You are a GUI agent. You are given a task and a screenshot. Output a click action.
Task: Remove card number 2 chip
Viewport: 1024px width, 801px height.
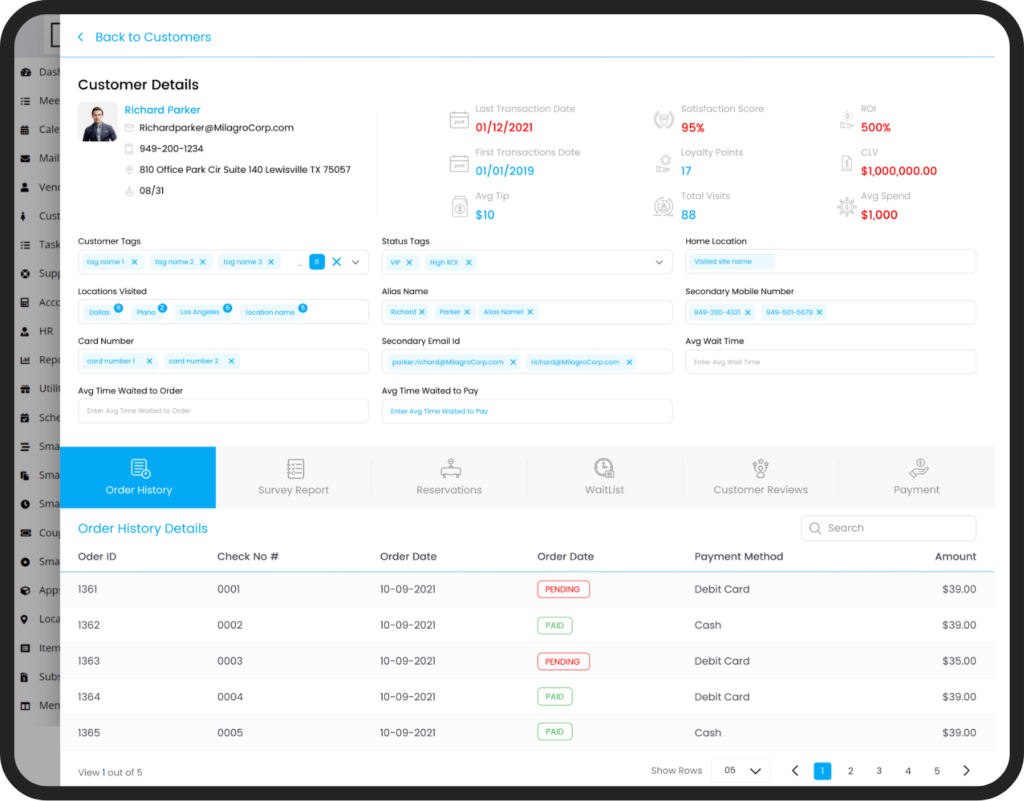click(231, 361)
